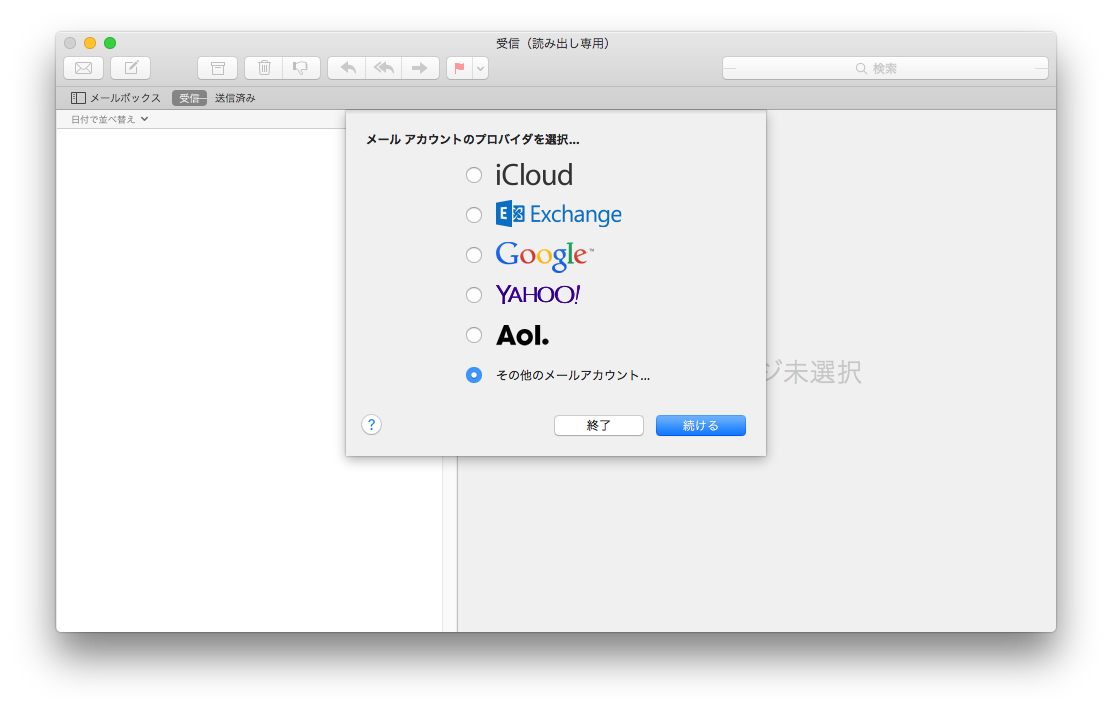Click the help question mark button
This screenshot has width=1112, height=712.
pos(372,425)
